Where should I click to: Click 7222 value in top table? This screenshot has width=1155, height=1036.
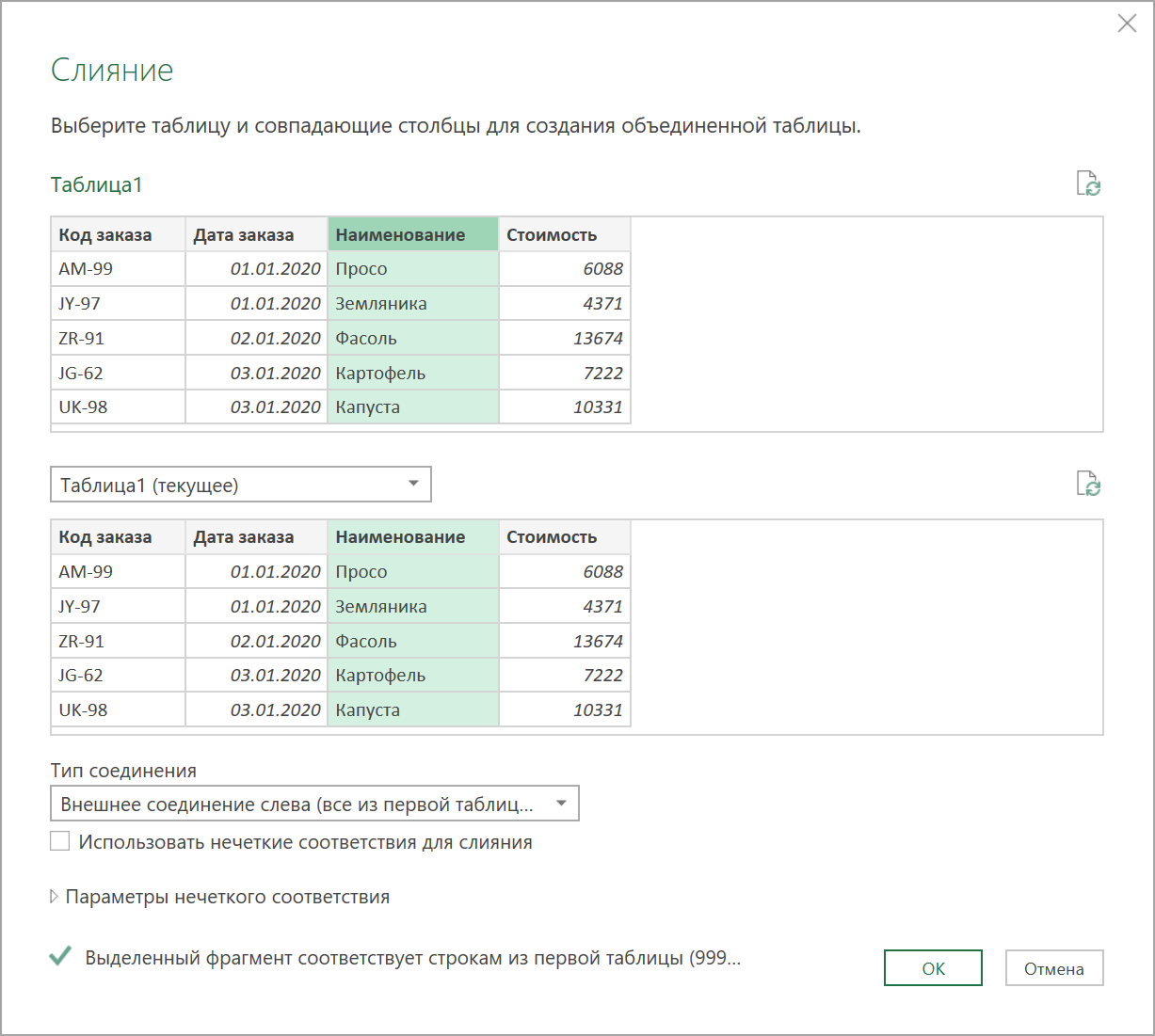tap(565, 373)
